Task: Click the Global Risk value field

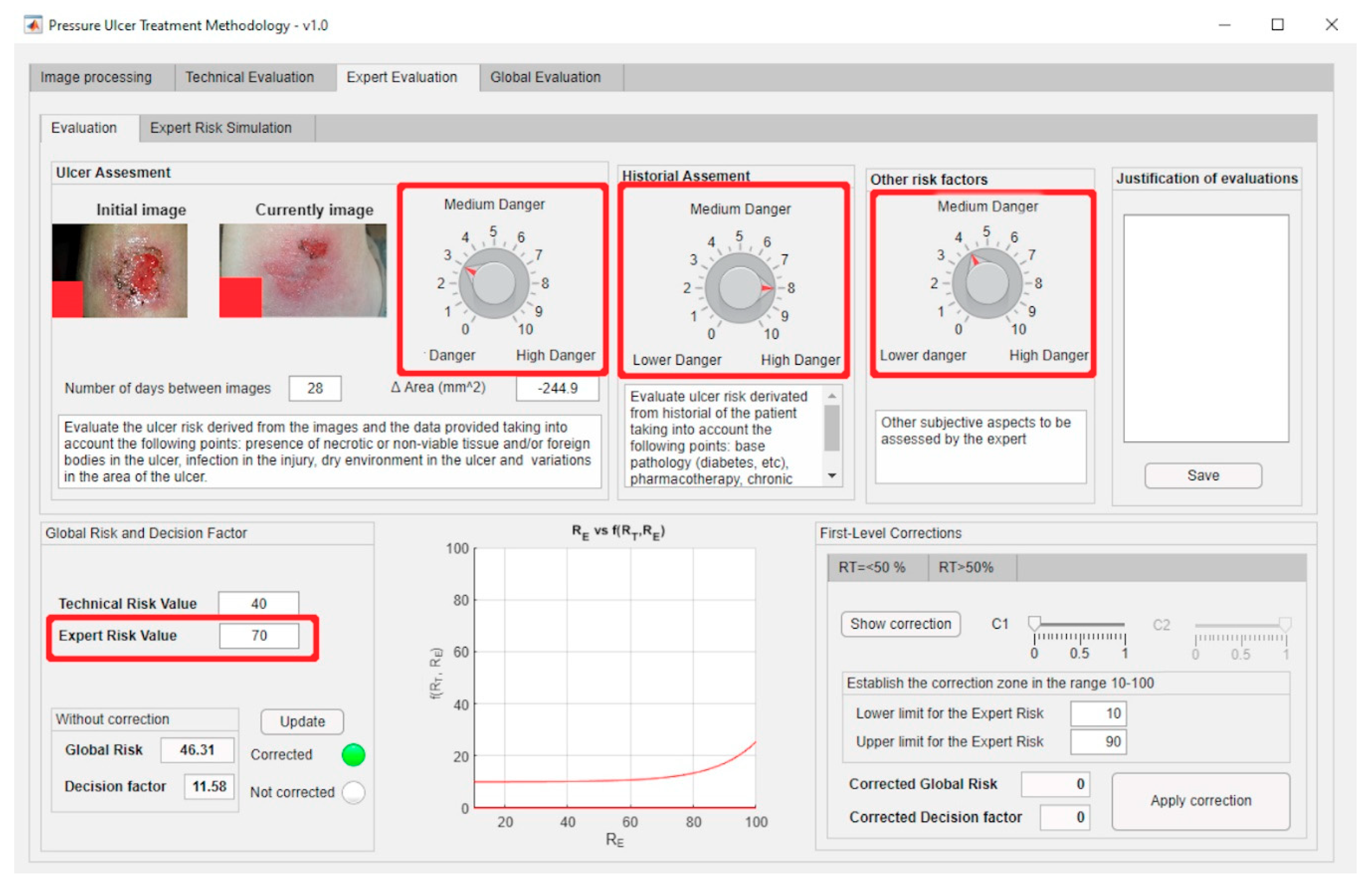Action: click(x=197, y=750)
